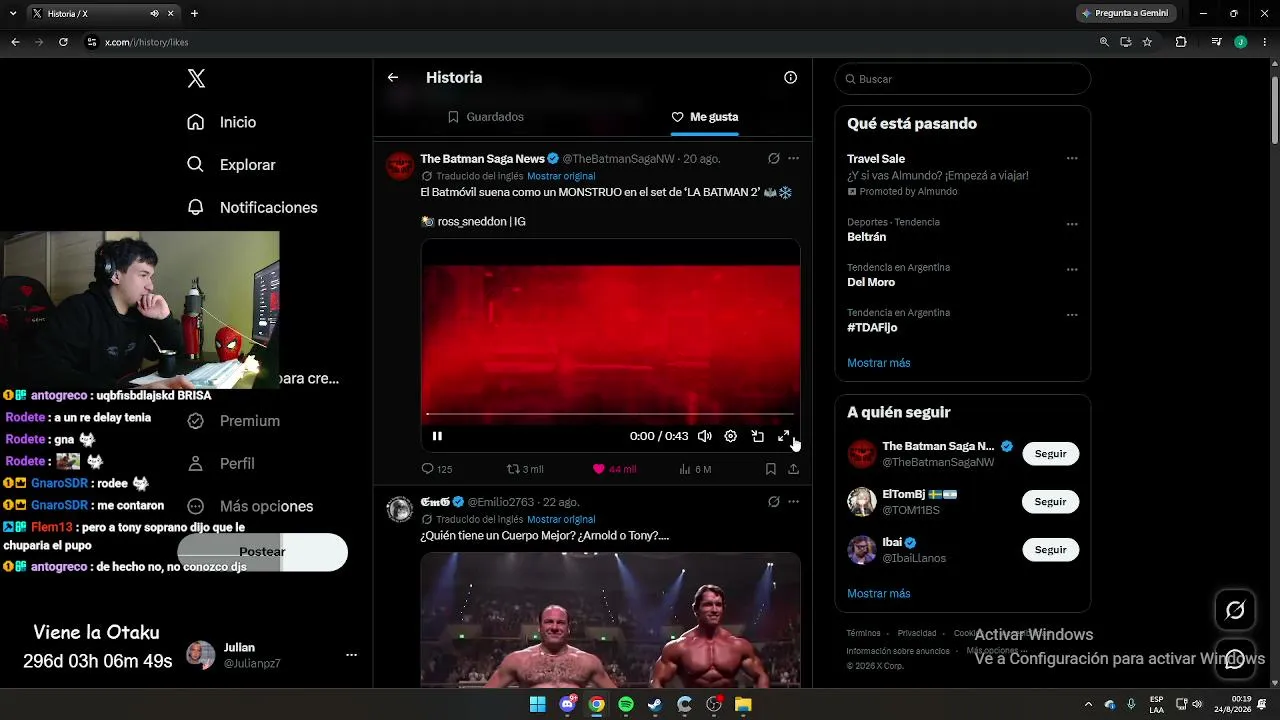The height and width of the screenshot is (720, 1280).
Task: Repost the Batman Saga post (3 mil)
Action: point(525,469)
